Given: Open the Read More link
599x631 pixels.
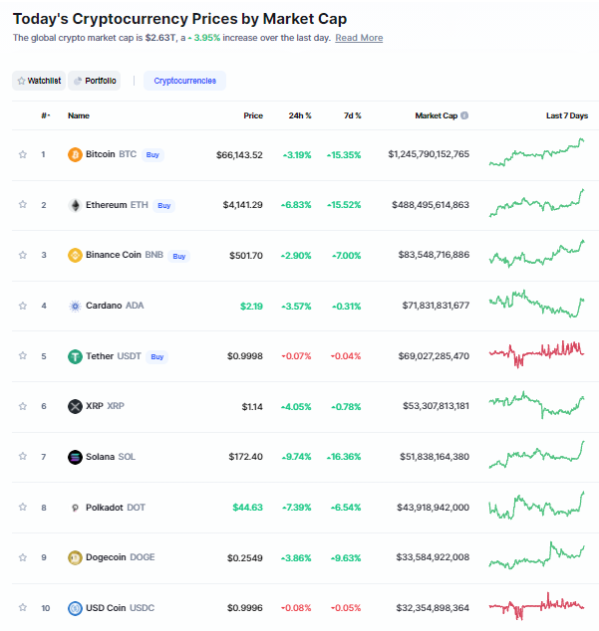Looking at the screenshot, I should (x=359, y=38).
